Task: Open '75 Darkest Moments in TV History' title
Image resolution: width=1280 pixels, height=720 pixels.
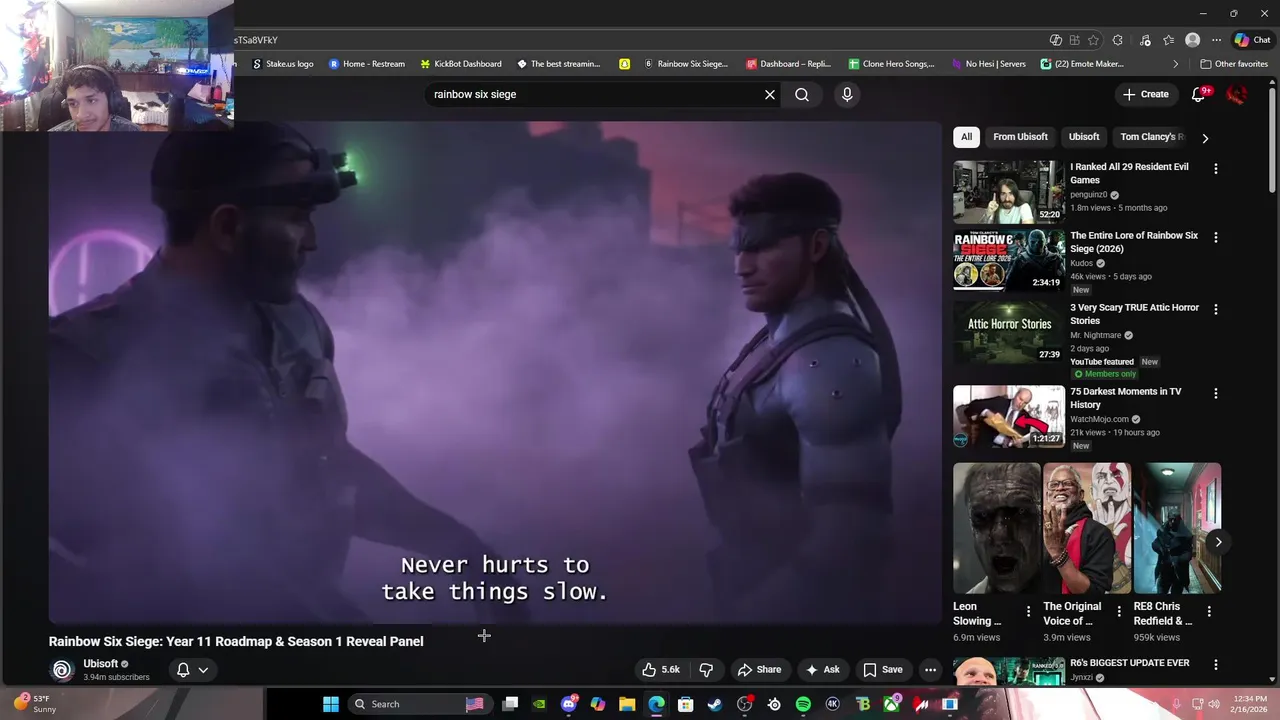Action: (x=1126, y=398)
